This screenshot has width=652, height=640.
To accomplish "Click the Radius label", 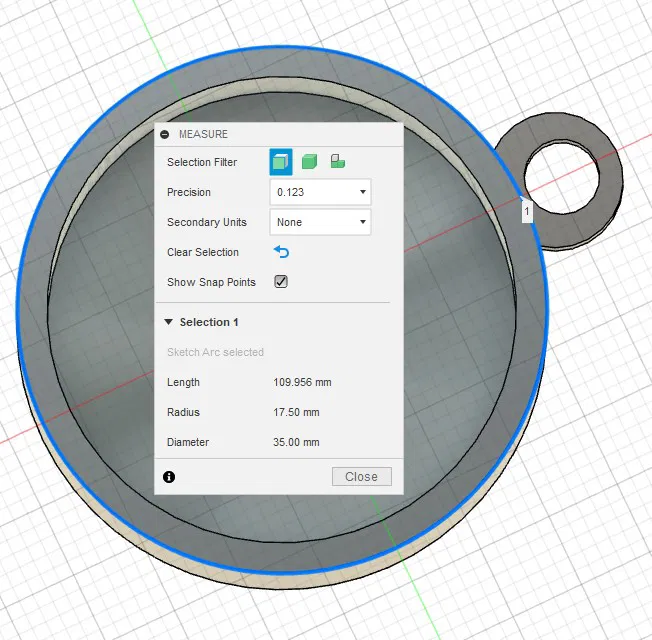I will (x=183, y=412).
